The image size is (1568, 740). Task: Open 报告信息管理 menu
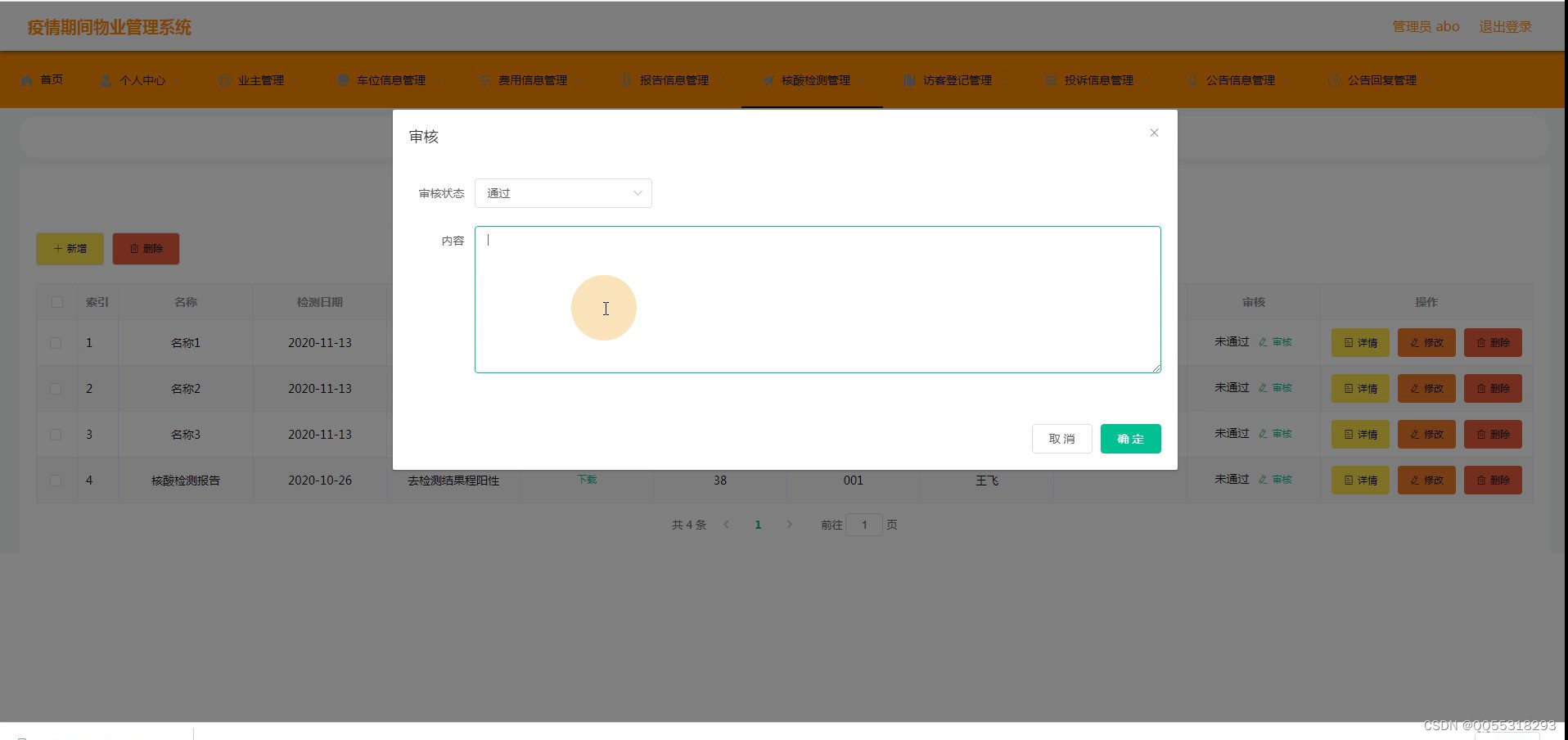pyautogui.click(x=674, y=80)
